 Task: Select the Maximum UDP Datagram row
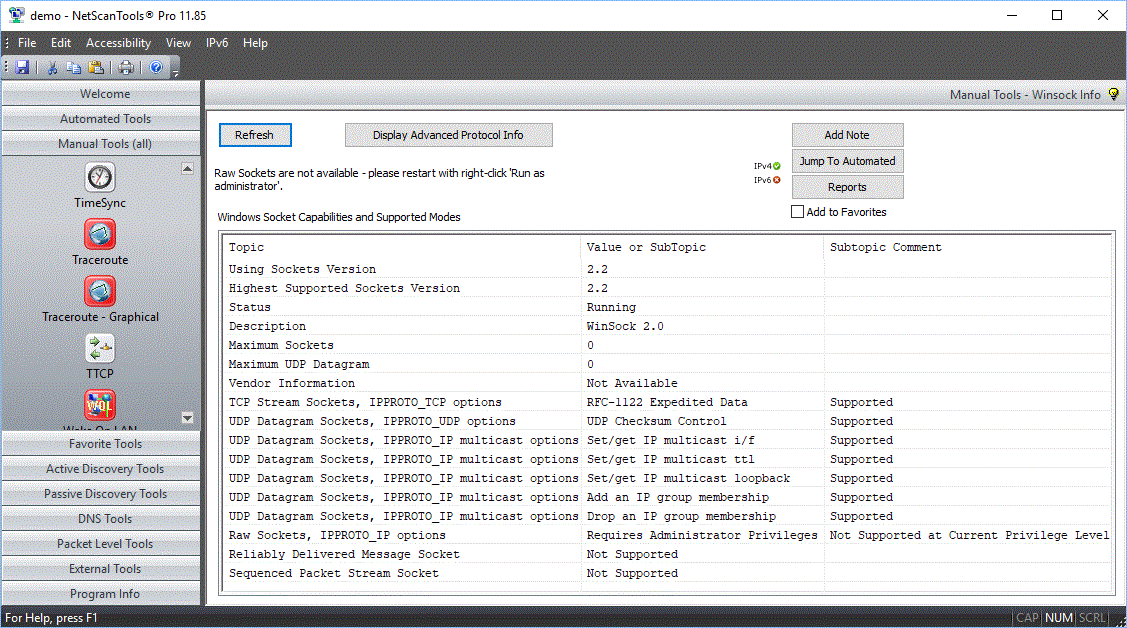(668, 364)
